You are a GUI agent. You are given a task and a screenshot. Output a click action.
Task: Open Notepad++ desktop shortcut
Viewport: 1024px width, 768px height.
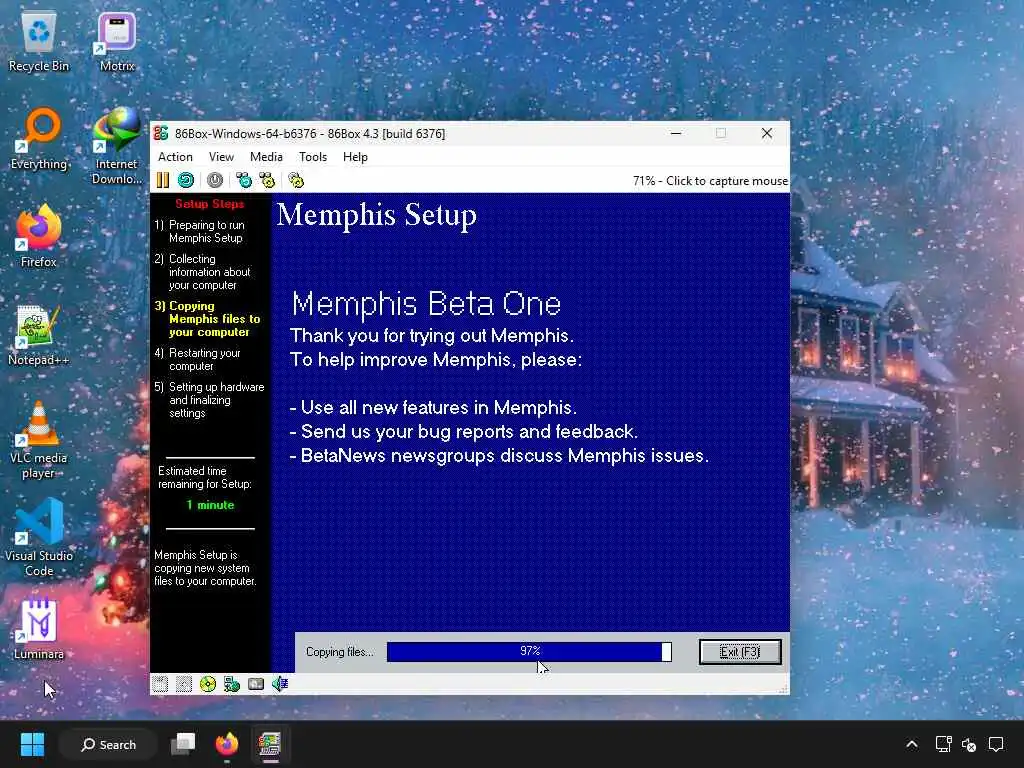tap(39, 336)
